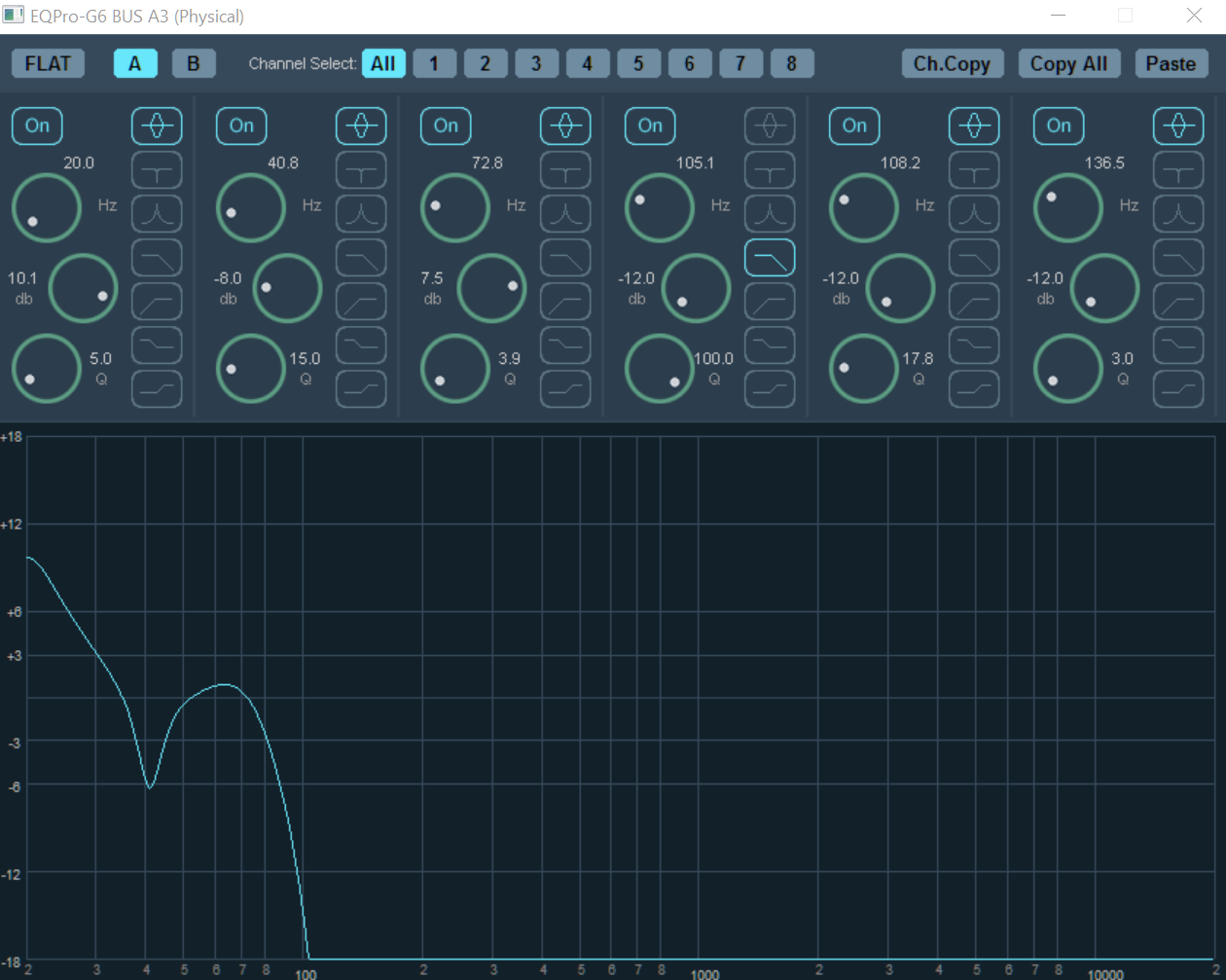Disable the 72.8 Hz band On switch
The height and width of the screenshot is (980, 1226).
pyautogui.click(x=446, y=126)
